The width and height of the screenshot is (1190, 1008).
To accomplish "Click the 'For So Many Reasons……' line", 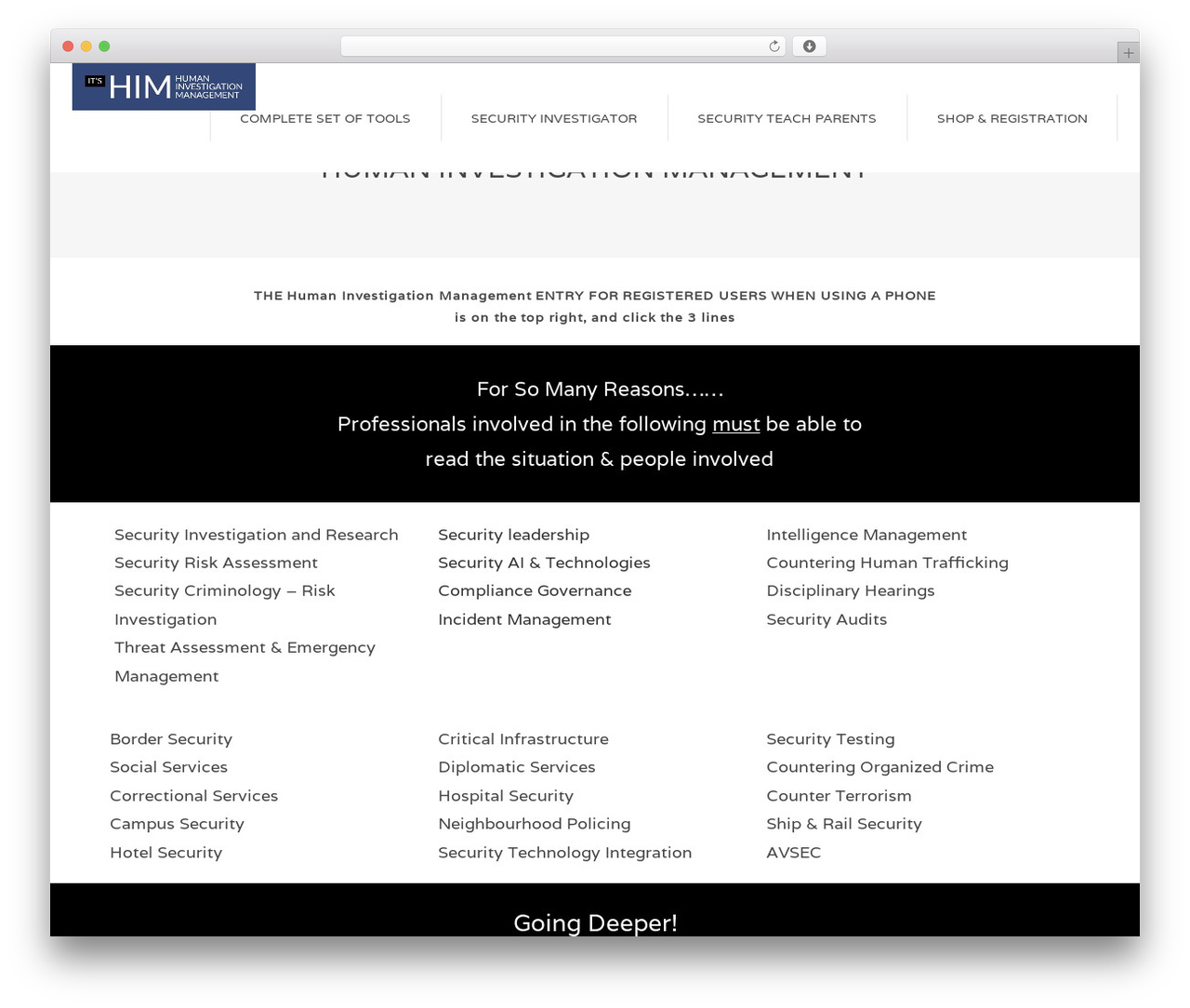I will click(600, 390).
